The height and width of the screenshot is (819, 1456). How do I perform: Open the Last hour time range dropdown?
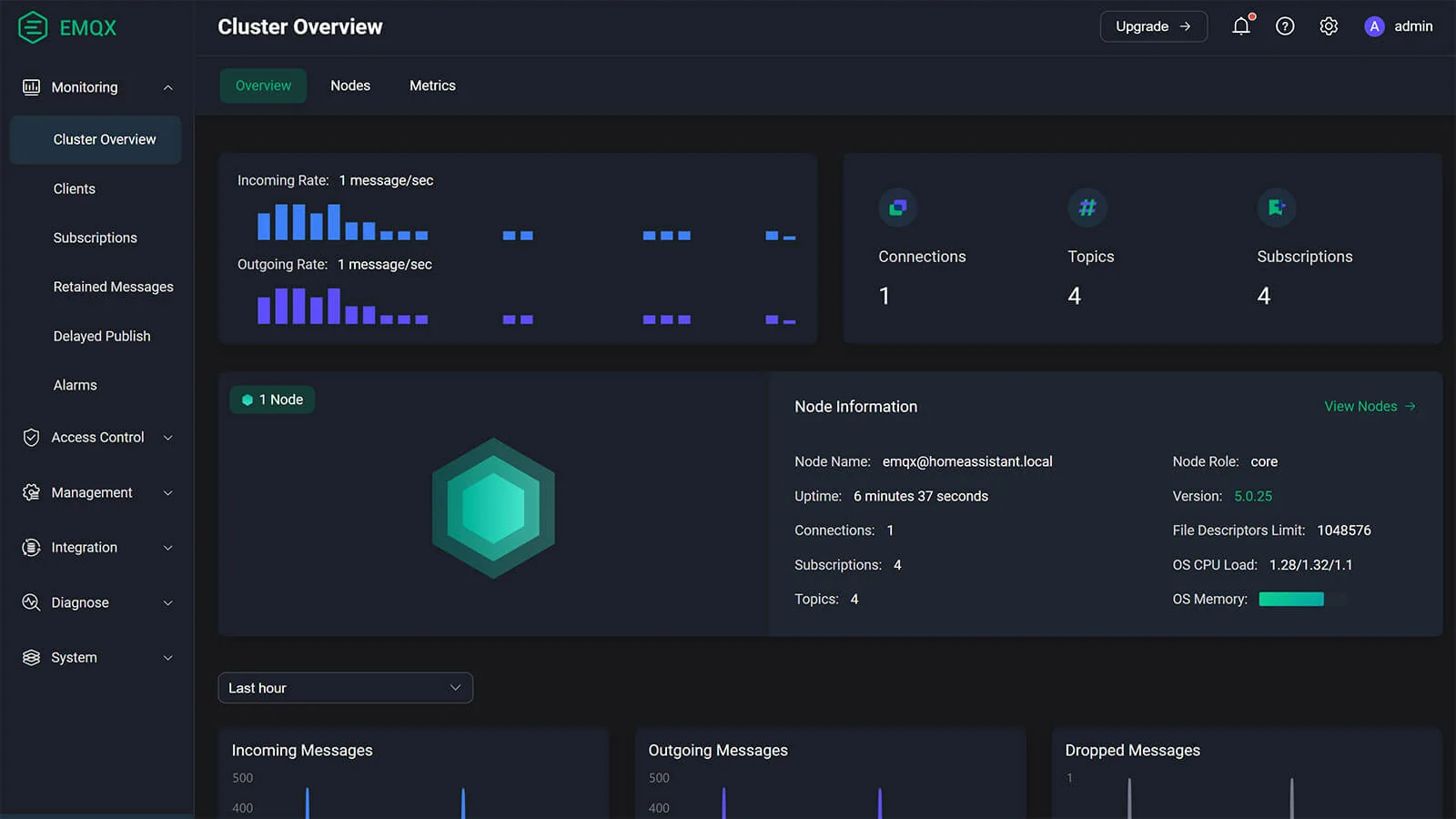pos(345,688)
